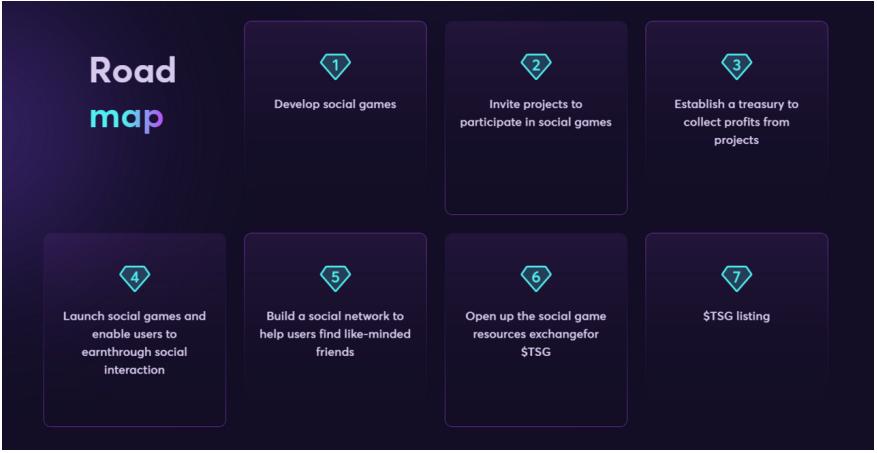Image resolution: width=877 pixels, height=453 pixels.
Task: Click the gradient 'map' heading word
Action: [126, 117]
